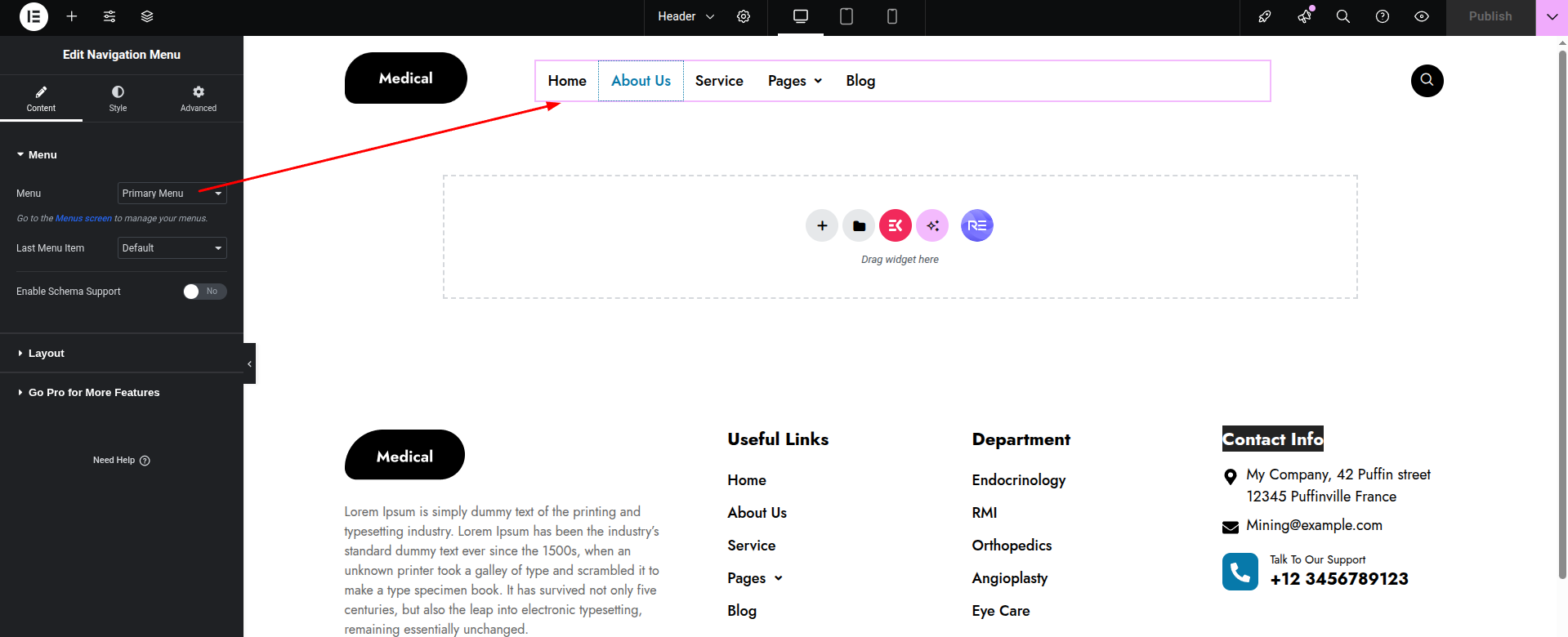Viewport: 1568px width, 637px height.
Task: Preview changes with the eye icon
Action: 1422,16
